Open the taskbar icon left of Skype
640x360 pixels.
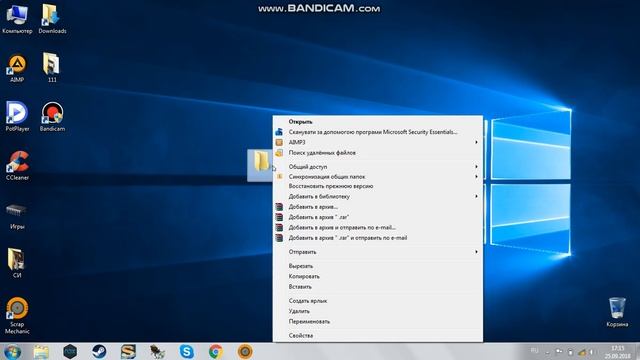point(157,351)
